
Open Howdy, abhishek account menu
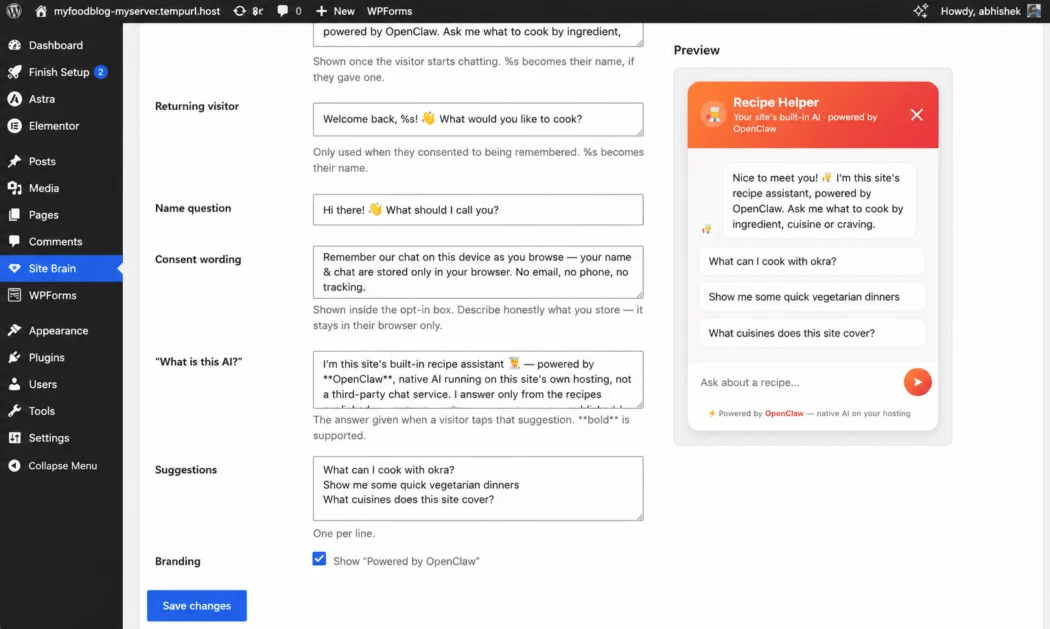990,11
